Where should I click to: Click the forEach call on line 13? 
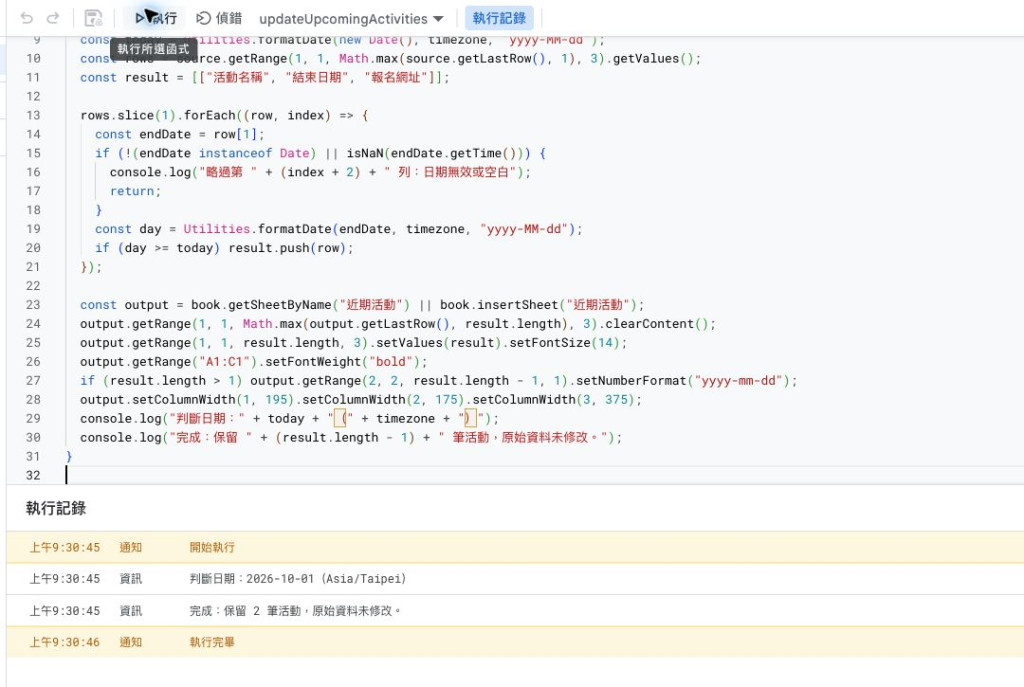pos(210,116)
